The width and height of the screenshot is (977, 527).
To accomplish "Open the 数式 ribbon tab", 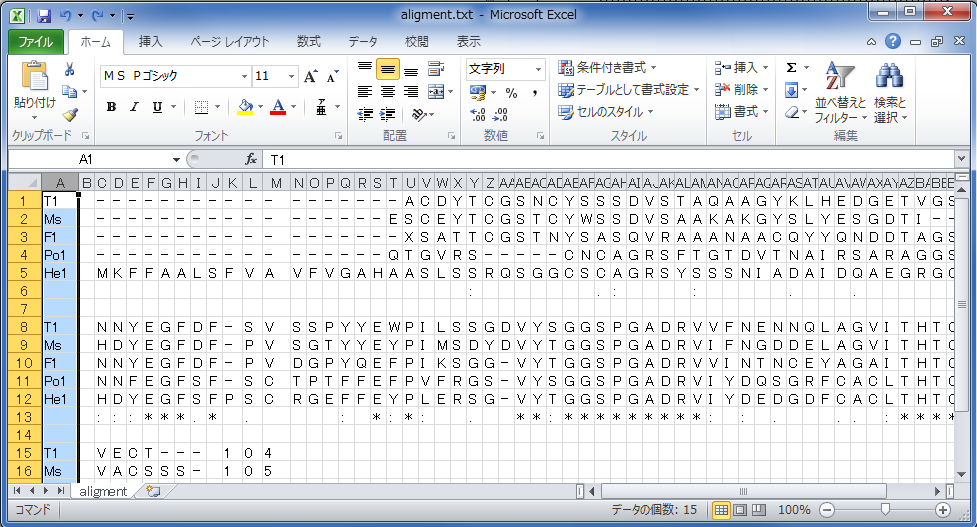I will click(309, 42).
